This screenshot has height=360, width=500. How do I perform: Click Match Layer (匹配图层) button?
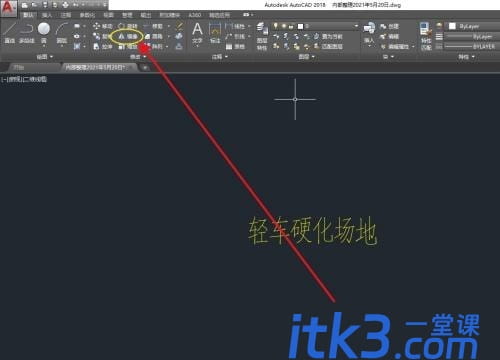(328, 47)
